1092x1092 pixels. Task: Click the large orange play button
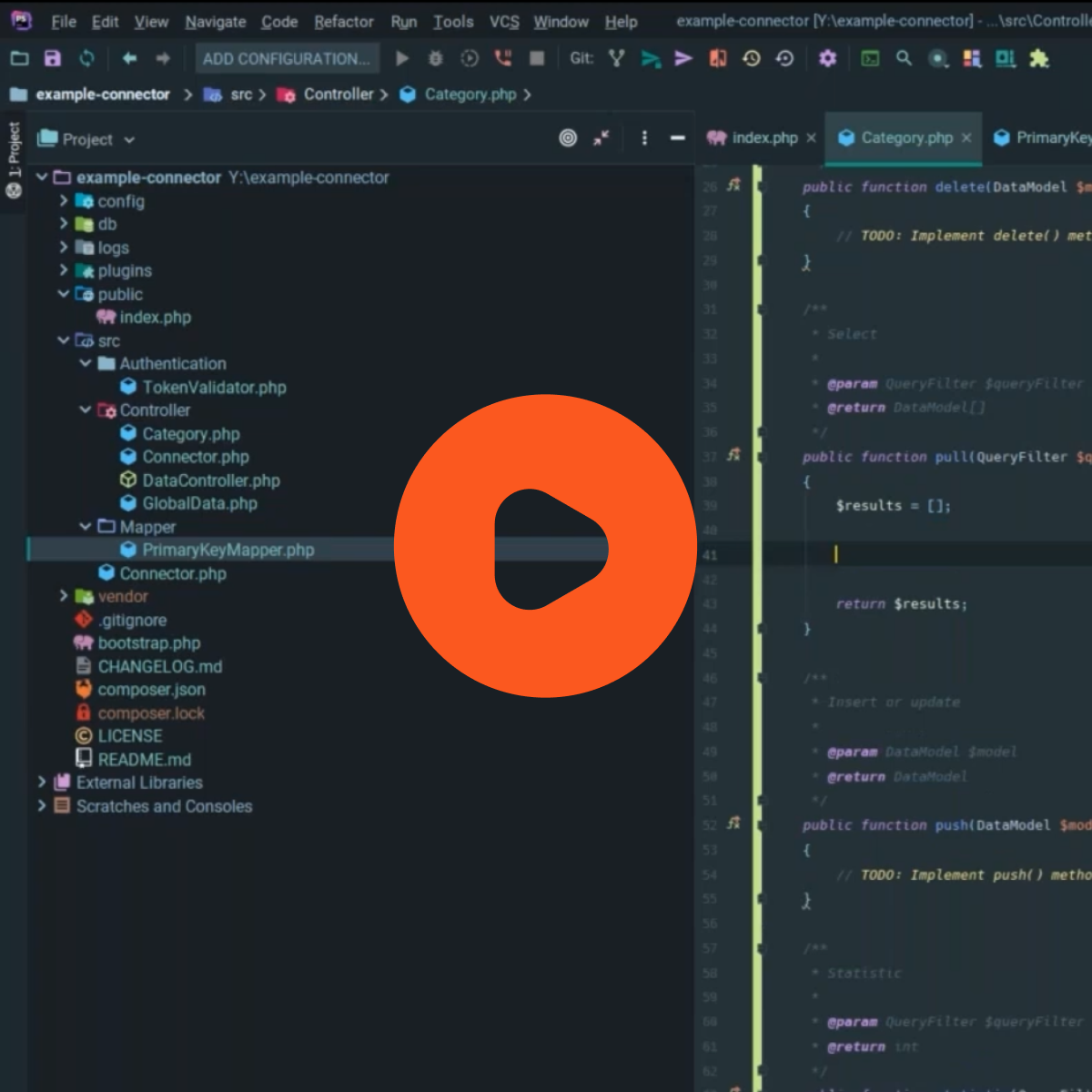click(x=545, y=546)
